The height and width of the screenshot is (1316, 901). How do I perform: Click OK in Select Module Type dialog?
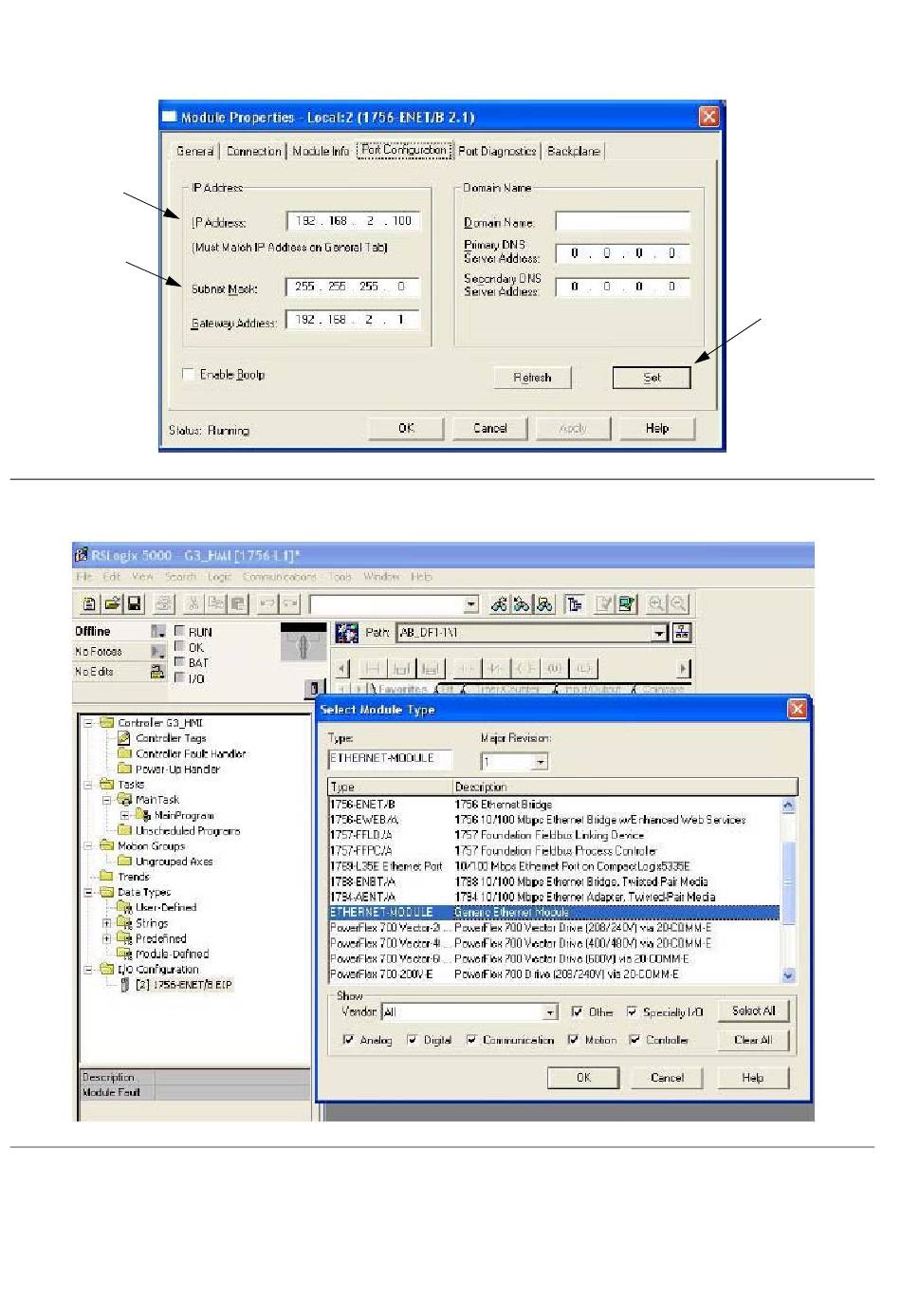pos(583,1078)
